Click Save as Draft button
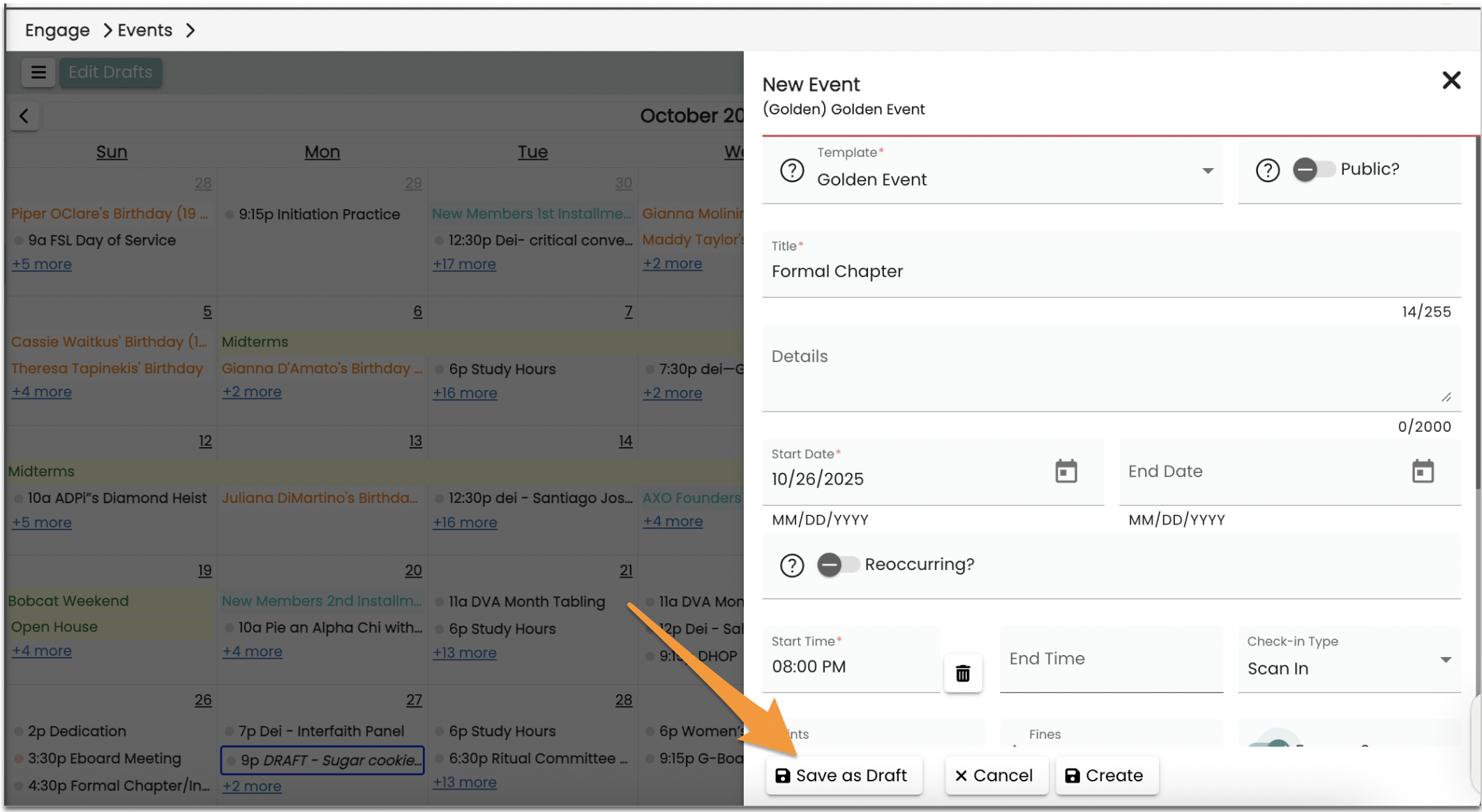This screenshot has height=812, width=1482. (843, 776)
